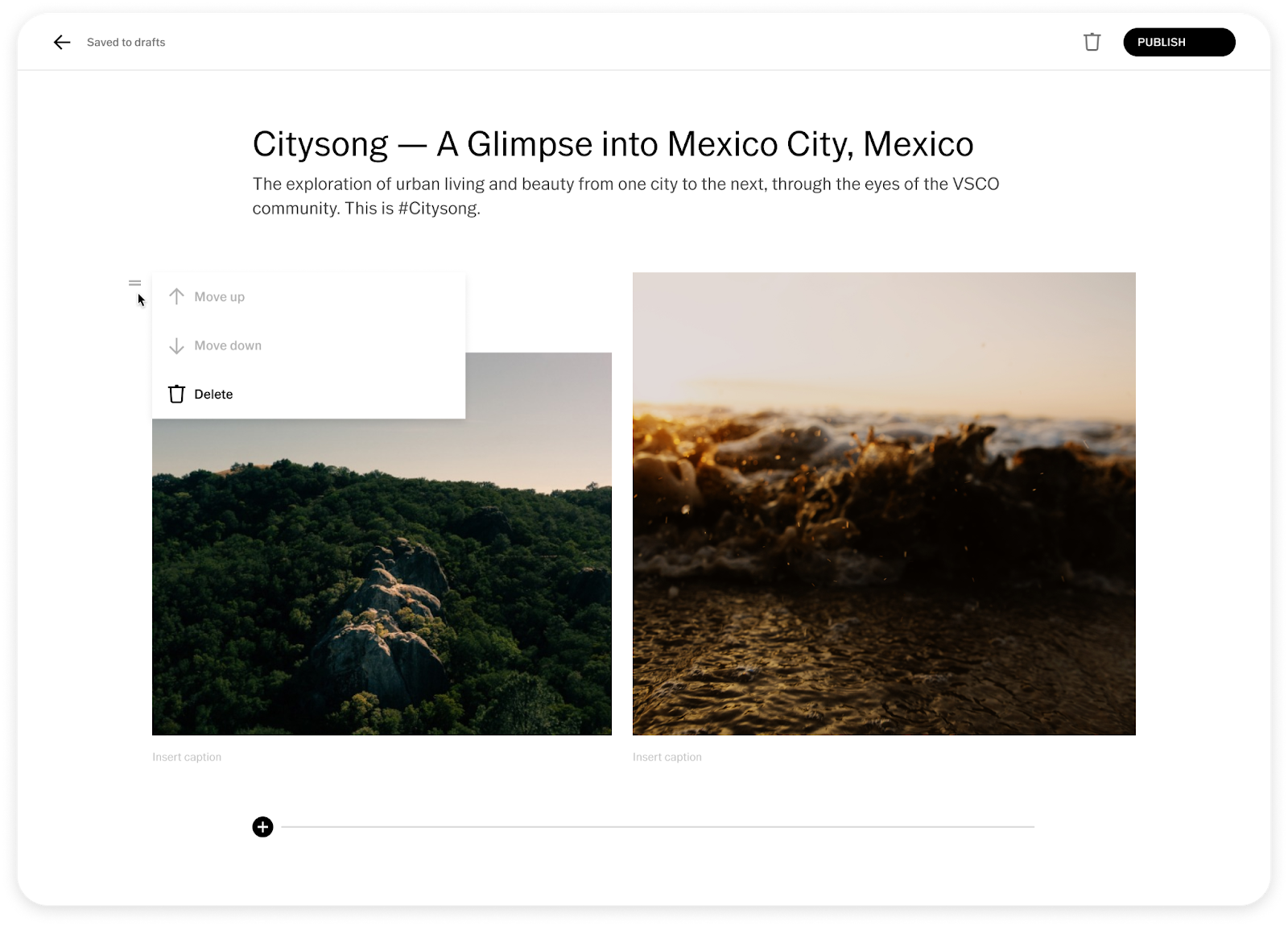1288x926 pixels.
Task: Click the block handle icon beside the photos
Action: pos(134,283)
